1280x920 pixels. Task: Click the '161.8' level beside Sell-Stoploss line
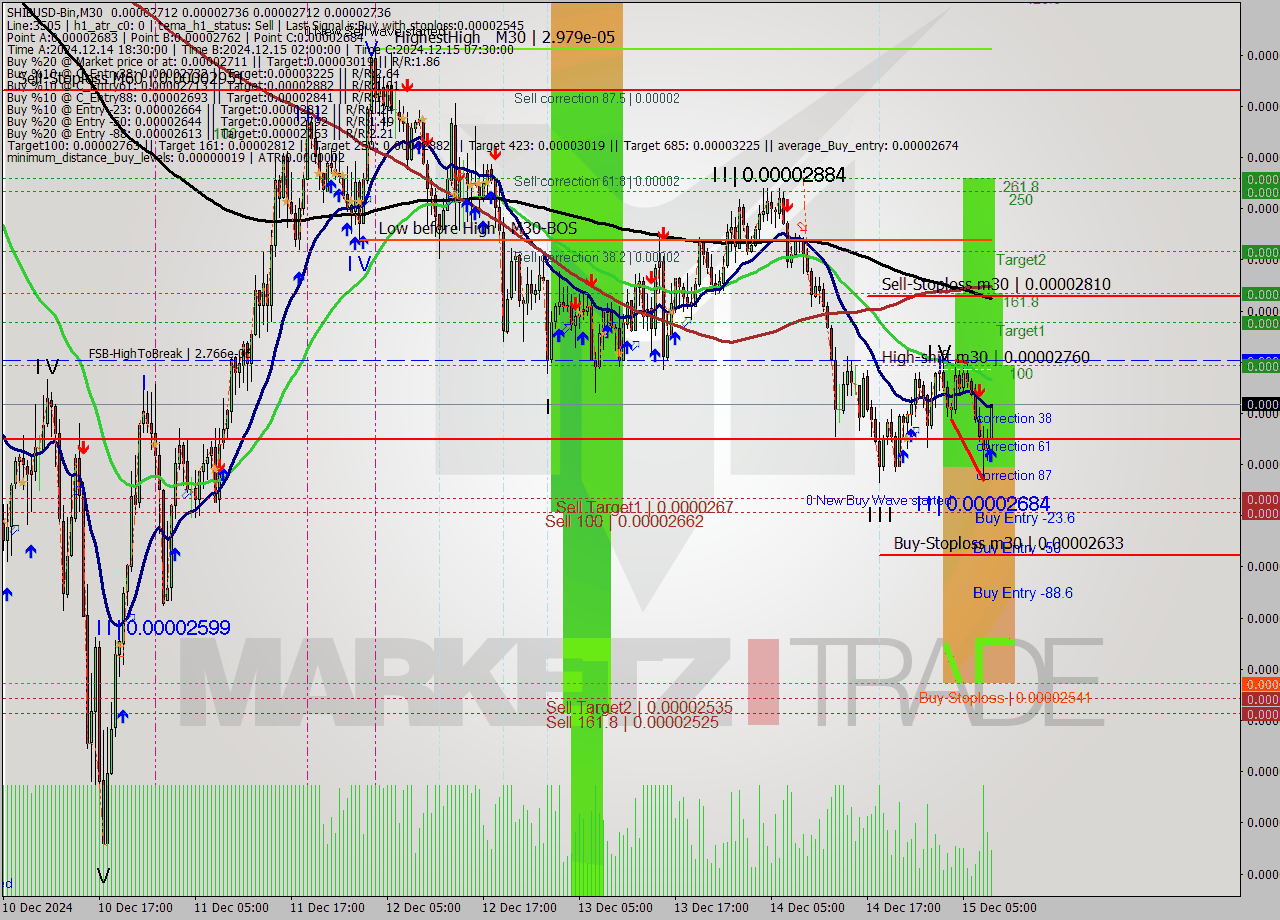pos(1021,302)
